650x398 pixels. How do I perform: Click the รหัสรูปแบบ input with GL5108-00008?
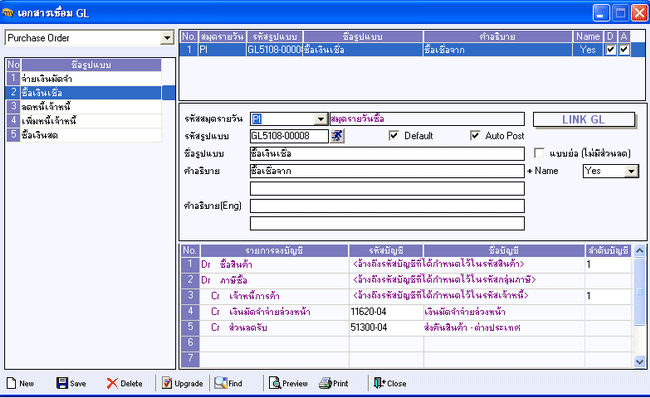coord(289,136)
